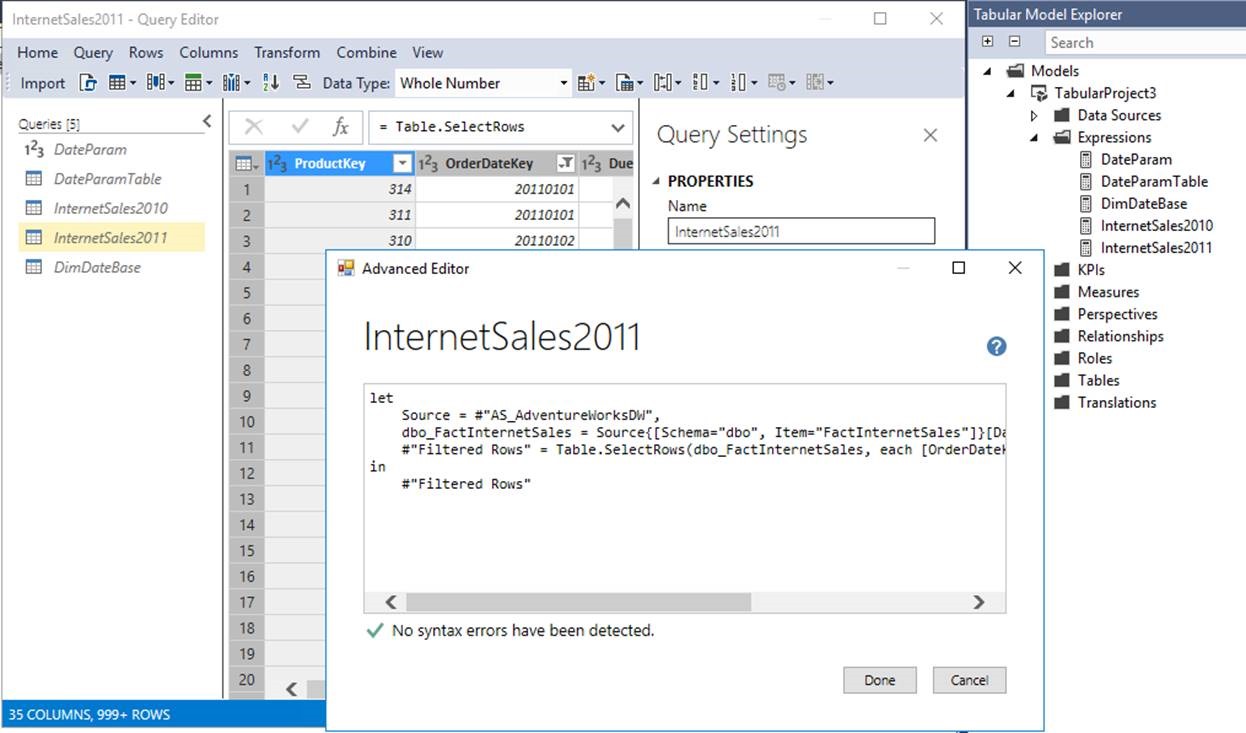This screenshot has height=733, width=1246.
Task: Click the formula bar confirm checkmark icon
Action: point(299,127)
